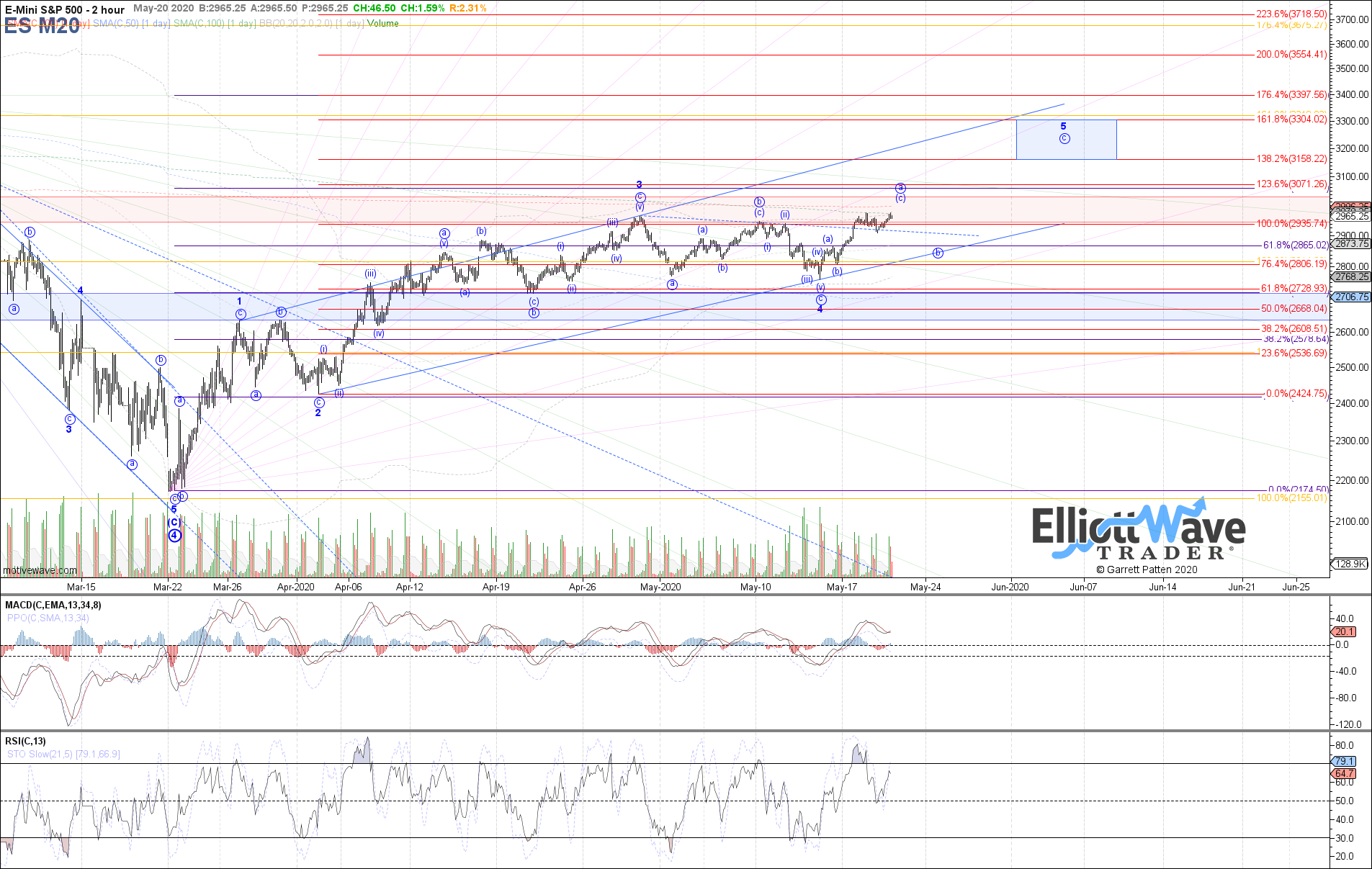This screenshot has width=1372, height=869.
Task: Select the 76.4%(2806.19) Fibonacci level label
Action: click(x=1293, y=264)
